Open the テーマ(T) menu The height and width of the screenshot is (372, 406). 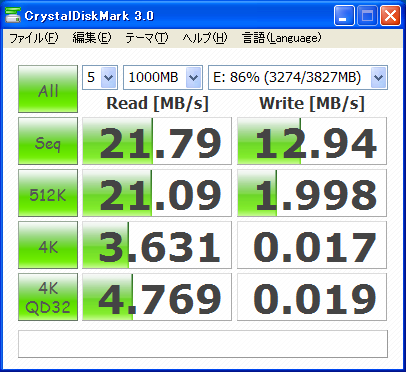pyautogui.click(x=147, y=38)
